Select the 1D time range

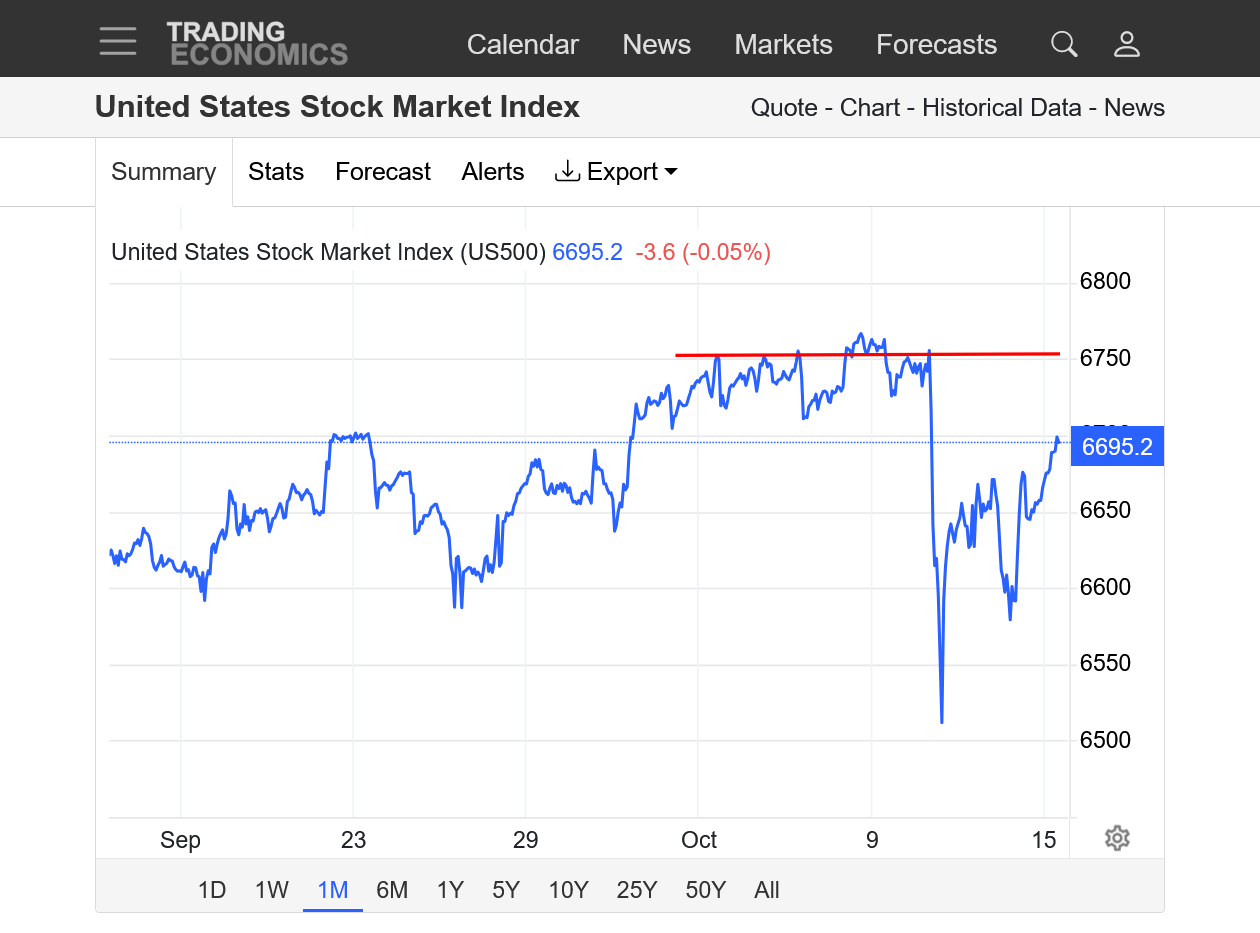click(212, 890)
